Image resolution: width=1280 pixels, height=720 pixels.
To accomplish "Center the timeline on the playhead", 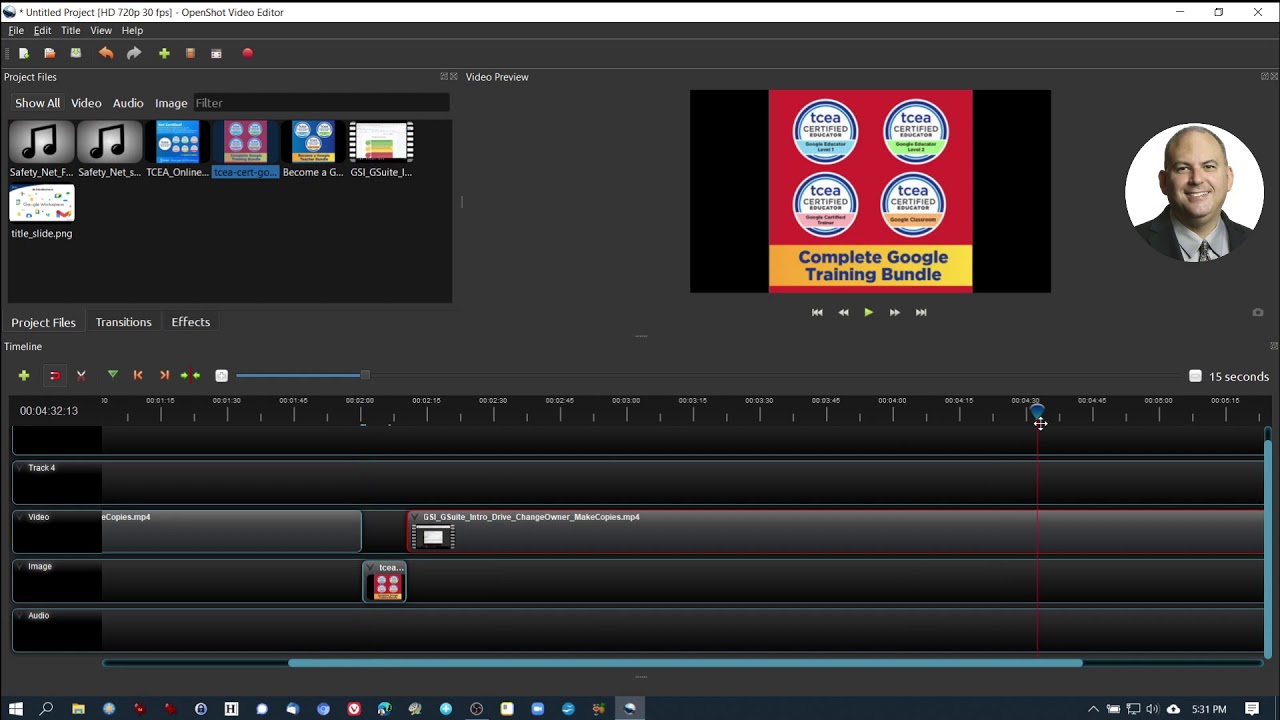I will pos(190,375).
